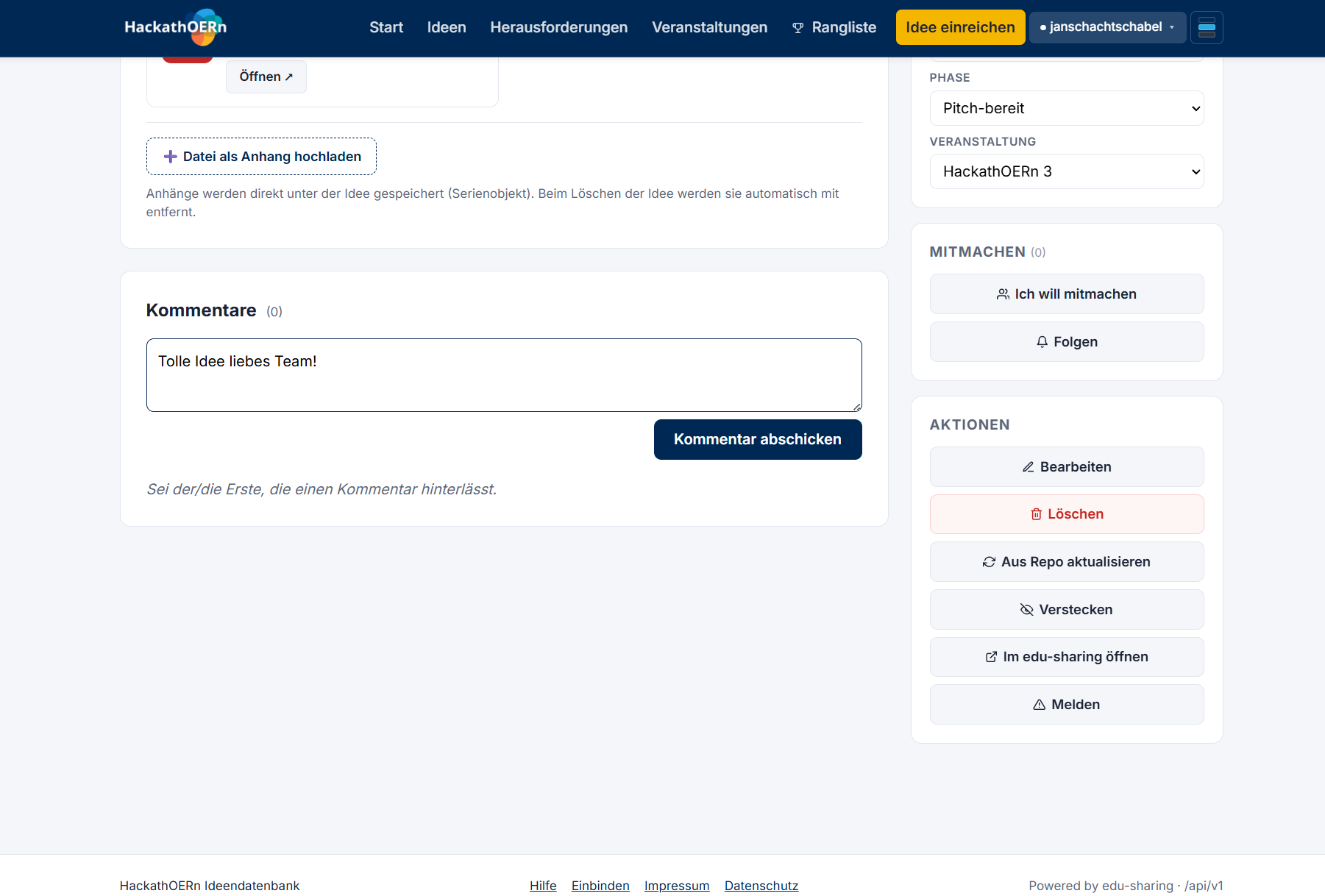Click the 'Idee einreichen' button
The width and height of the screenshot is (1325, 896).
point(960,27)
